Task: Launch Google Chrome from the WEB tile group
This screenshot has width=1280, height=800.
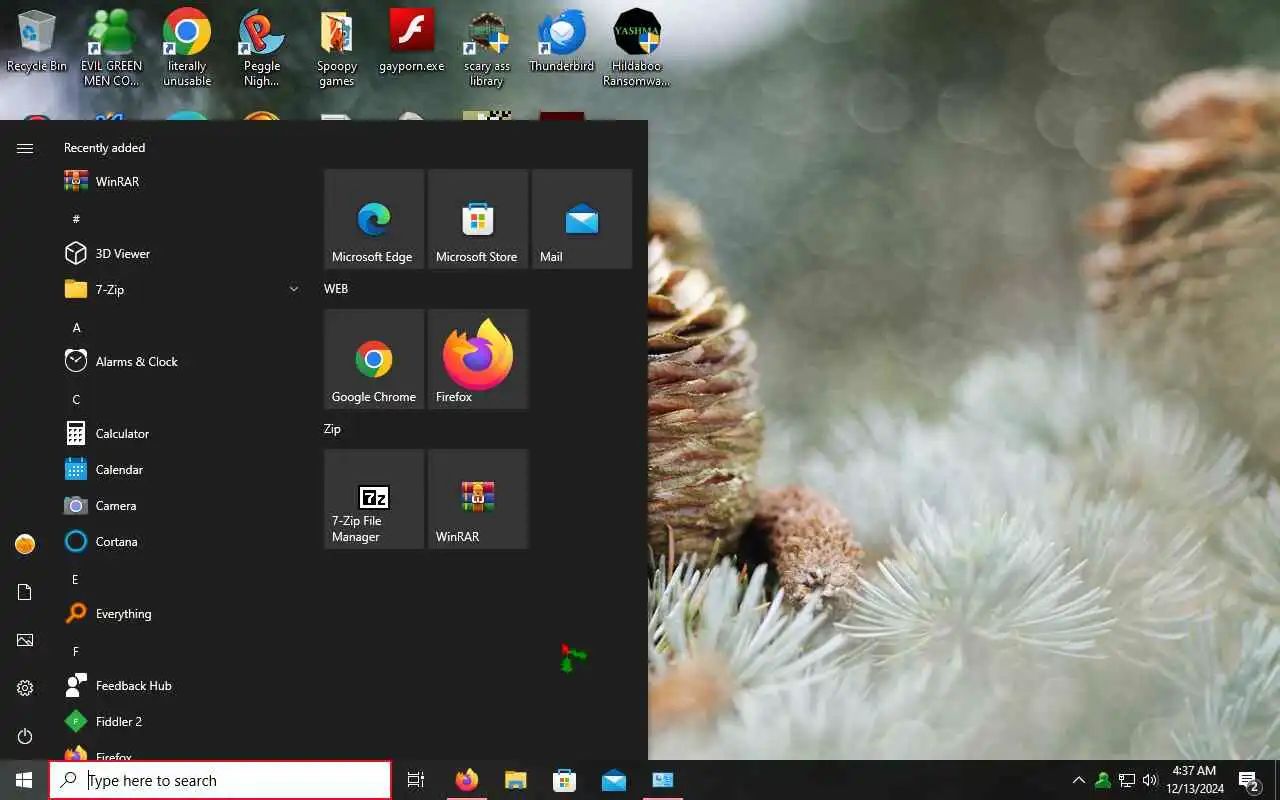Action: click(374, 359)
